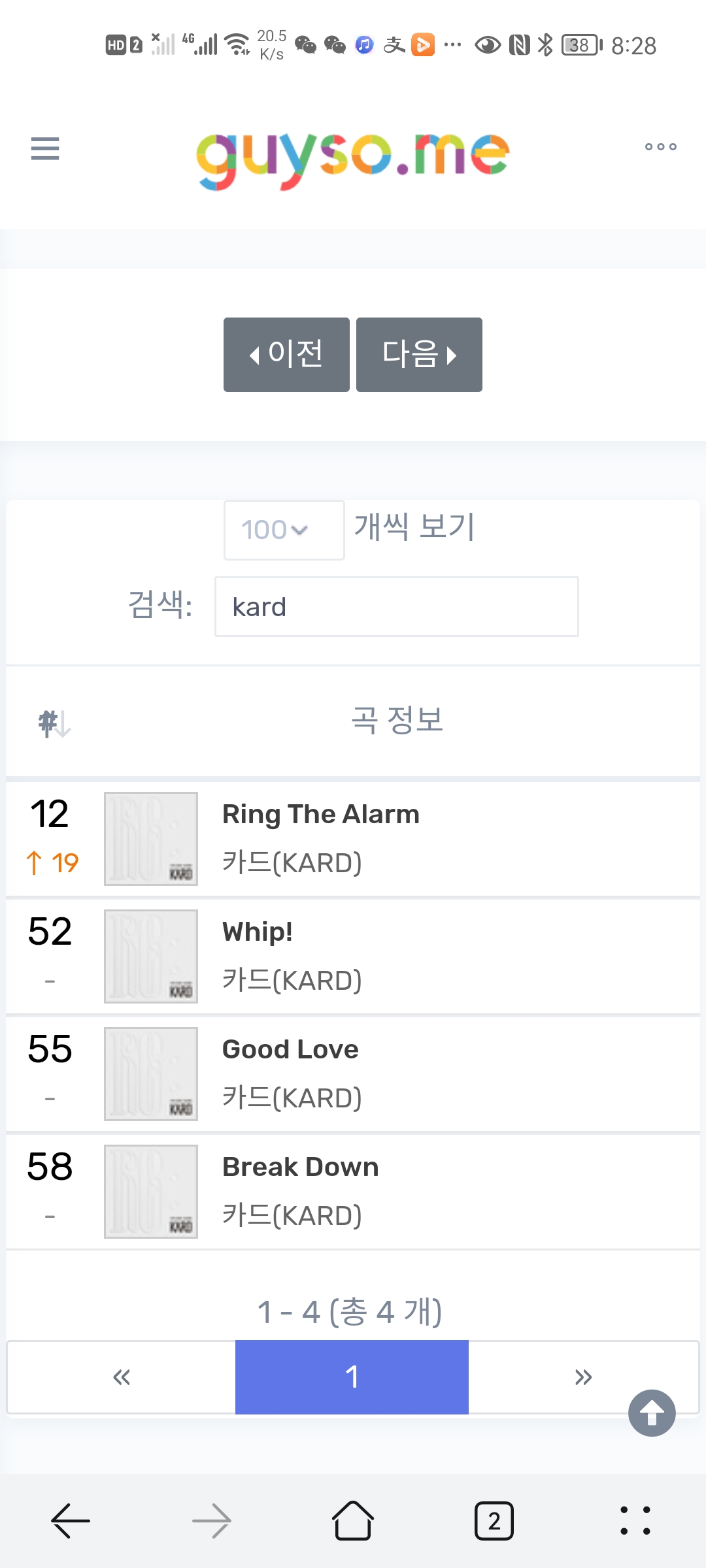
Task: Expand the 100 entries-per-page dropdown
Action: (x=284, y=530)
